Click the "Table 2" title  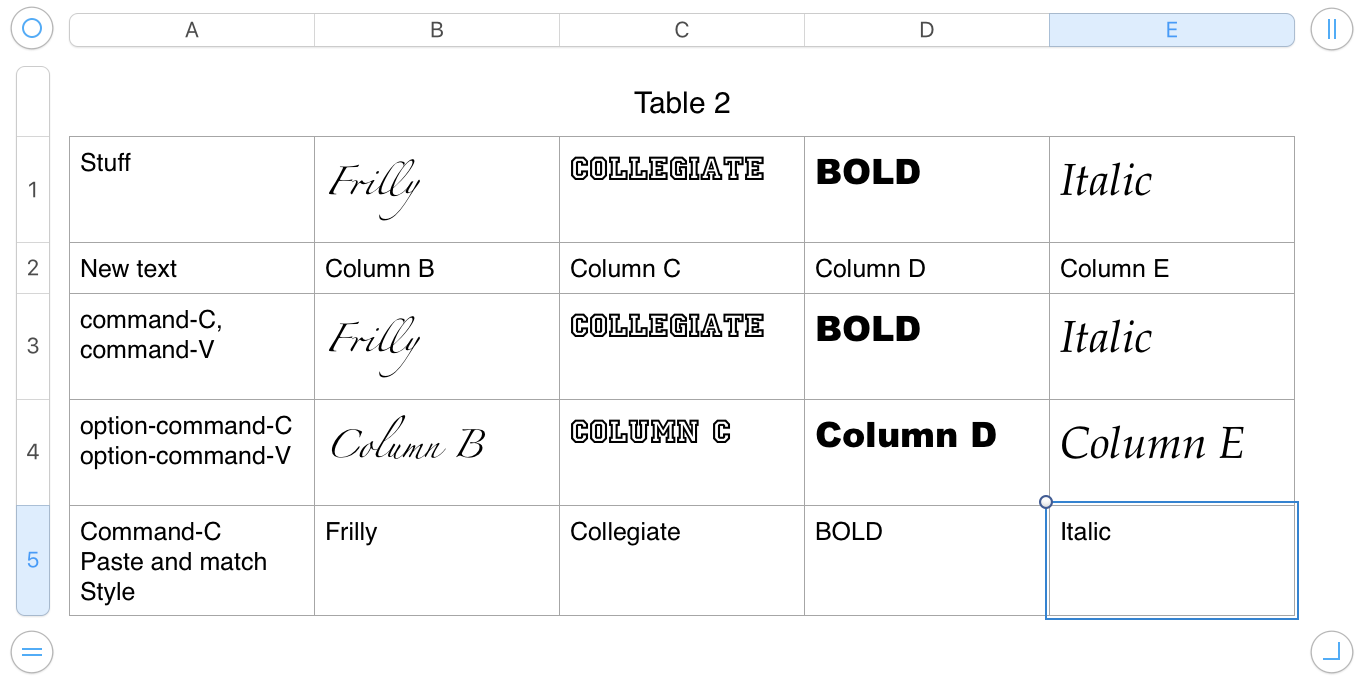pyautogui.click(x=682, y=103)
